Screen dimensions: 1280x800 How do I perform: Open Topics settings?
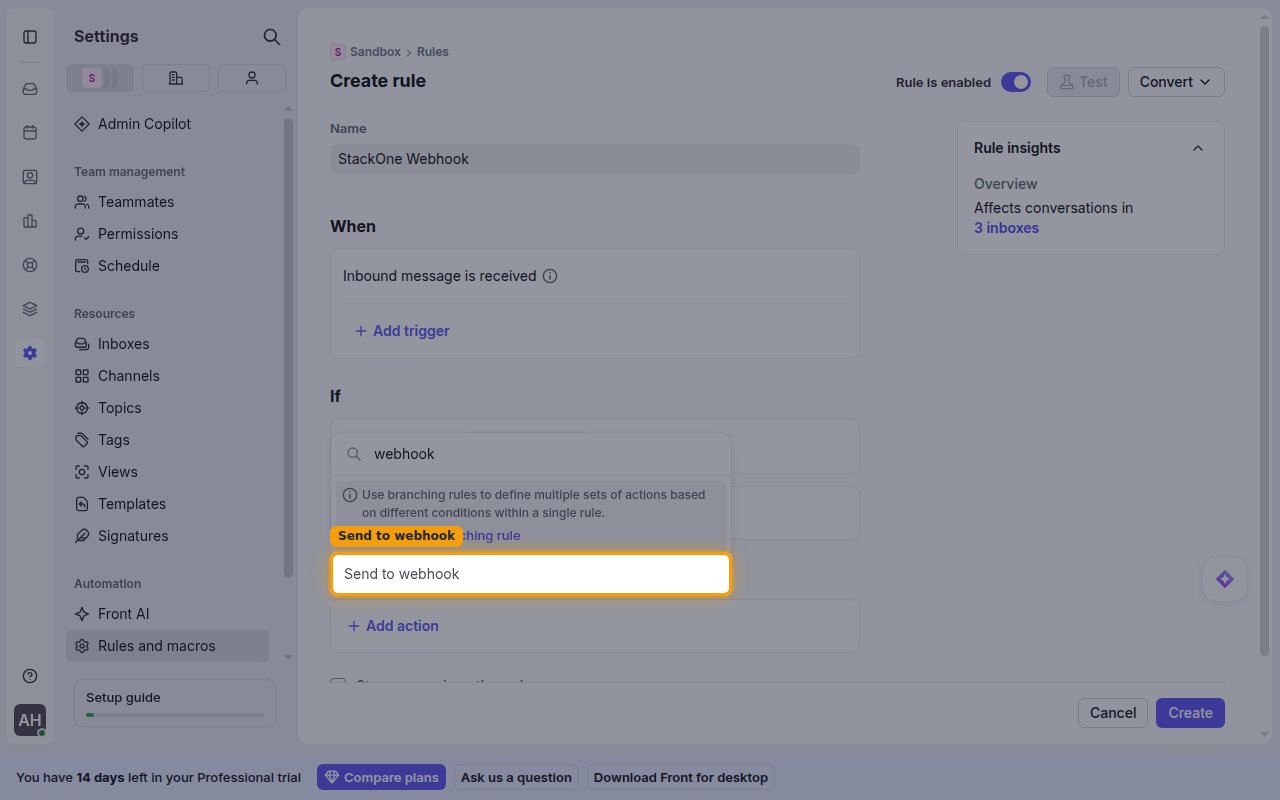point(167,408)
